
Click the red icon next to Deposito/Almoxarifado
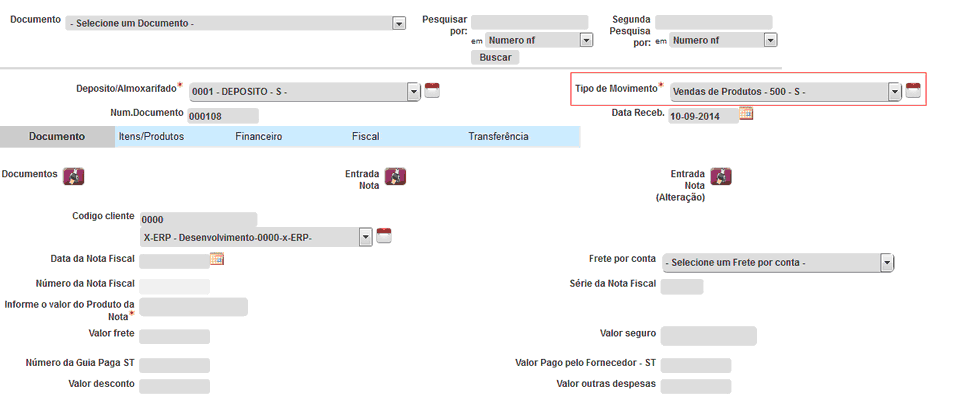[x=432, y=91]
